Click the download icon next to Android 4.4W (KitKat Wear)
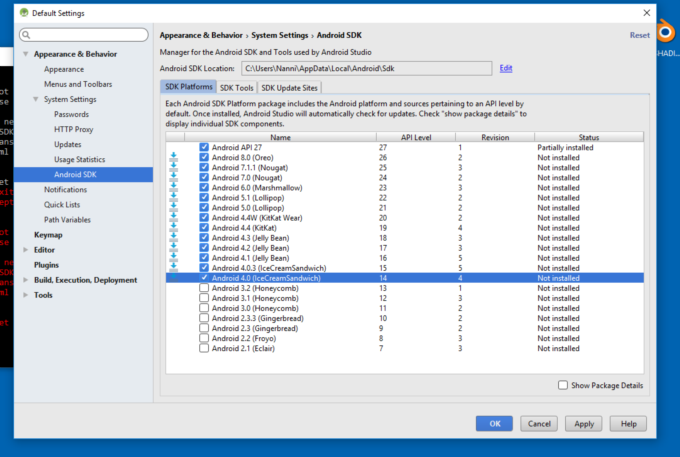 (x=173, y=218)
